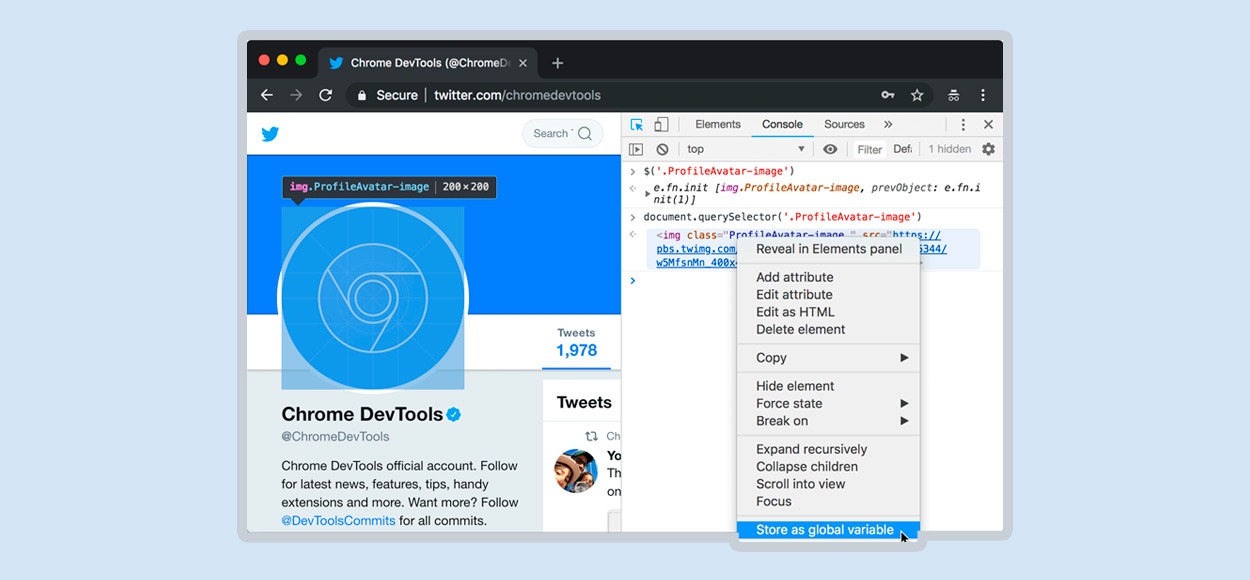Image resolution: width=1250 pixels, height=580 pixels.
Task: Click the console prompt input line
Action: point(812,281)
